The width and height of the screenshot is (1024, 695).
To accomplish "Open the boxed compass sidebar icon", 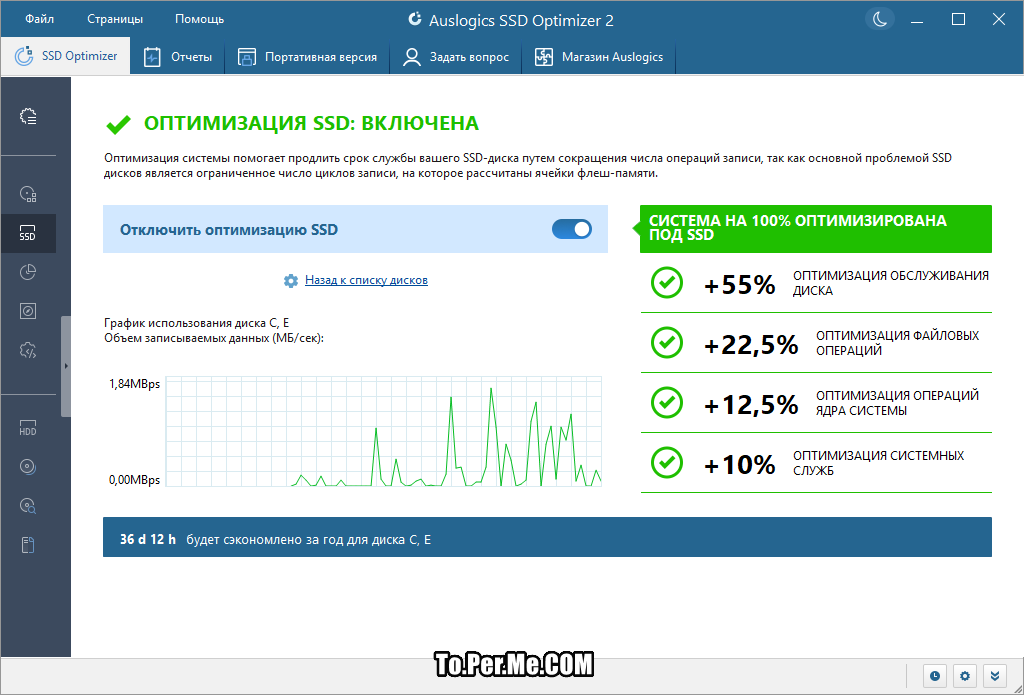I will [28, 312].
